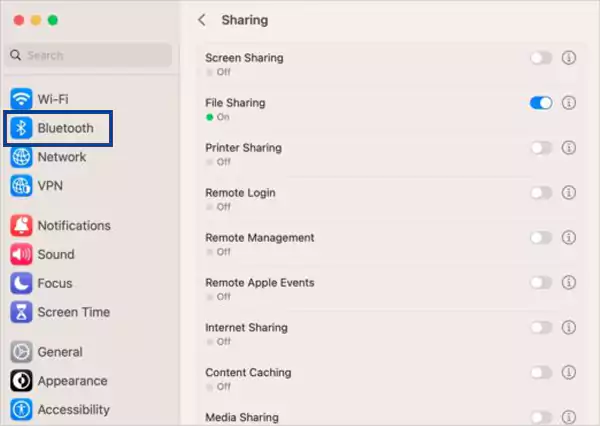Enable Screen Sharing toggle

541,58
